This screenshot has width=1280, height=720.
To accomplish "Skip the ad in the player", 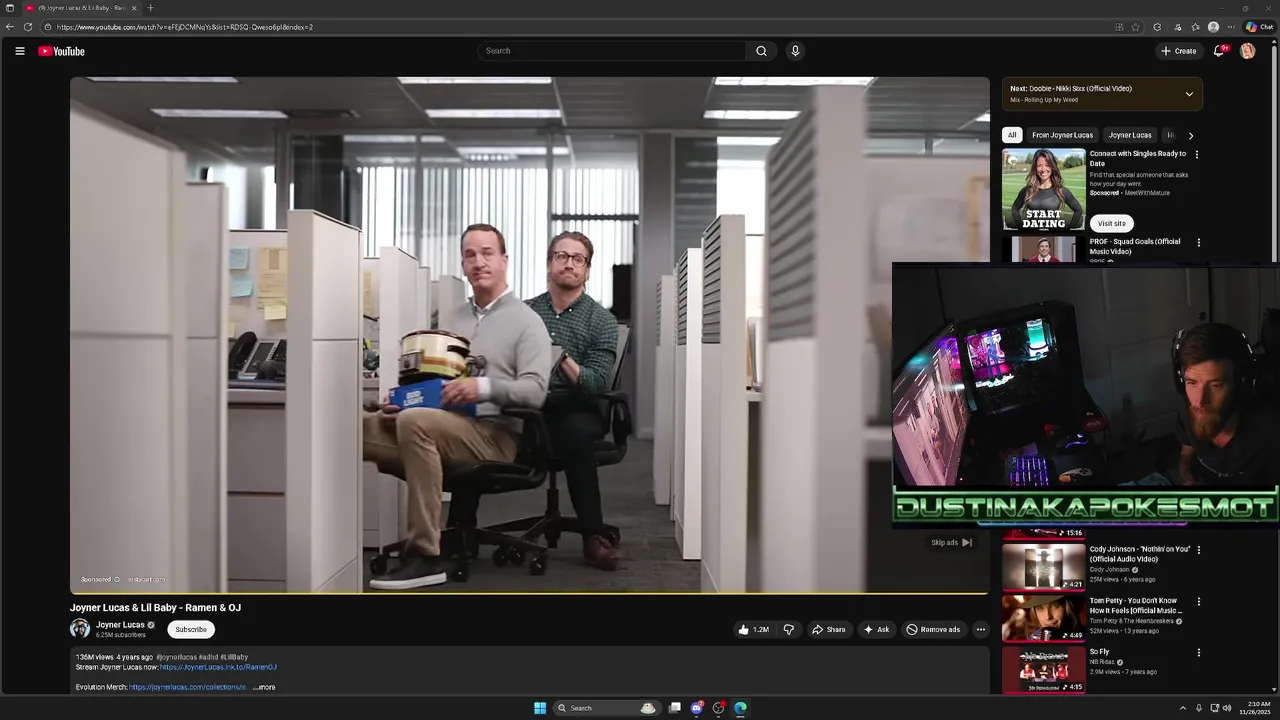I will (951, 542).
